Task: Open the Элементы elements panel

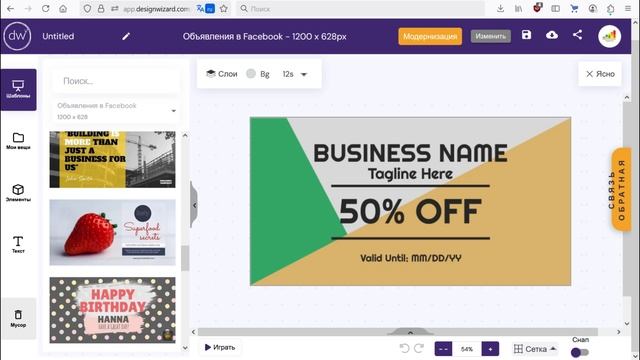Action: [18, 193]
